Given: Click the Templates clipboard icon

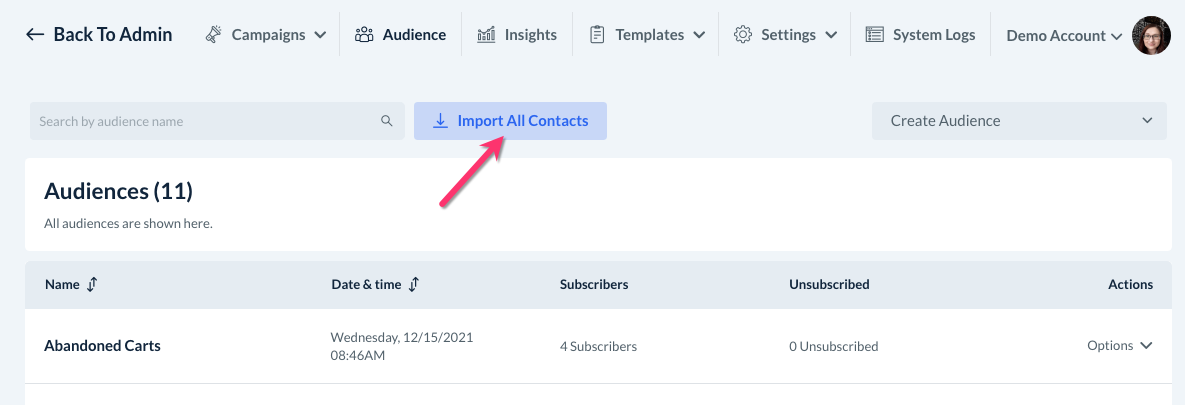Looking at the screenshot, I should point(597,35).
